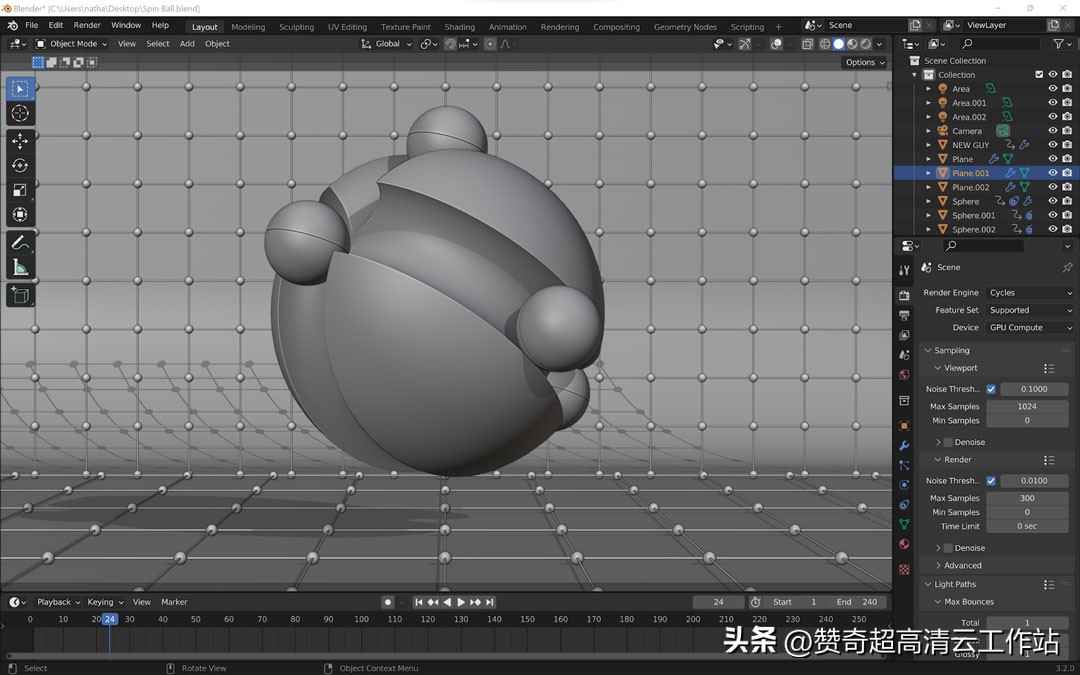Select the Select Box tool icon
This screenshot has width=1080, height=675.
pyautogui.click(x=20, y=88)
